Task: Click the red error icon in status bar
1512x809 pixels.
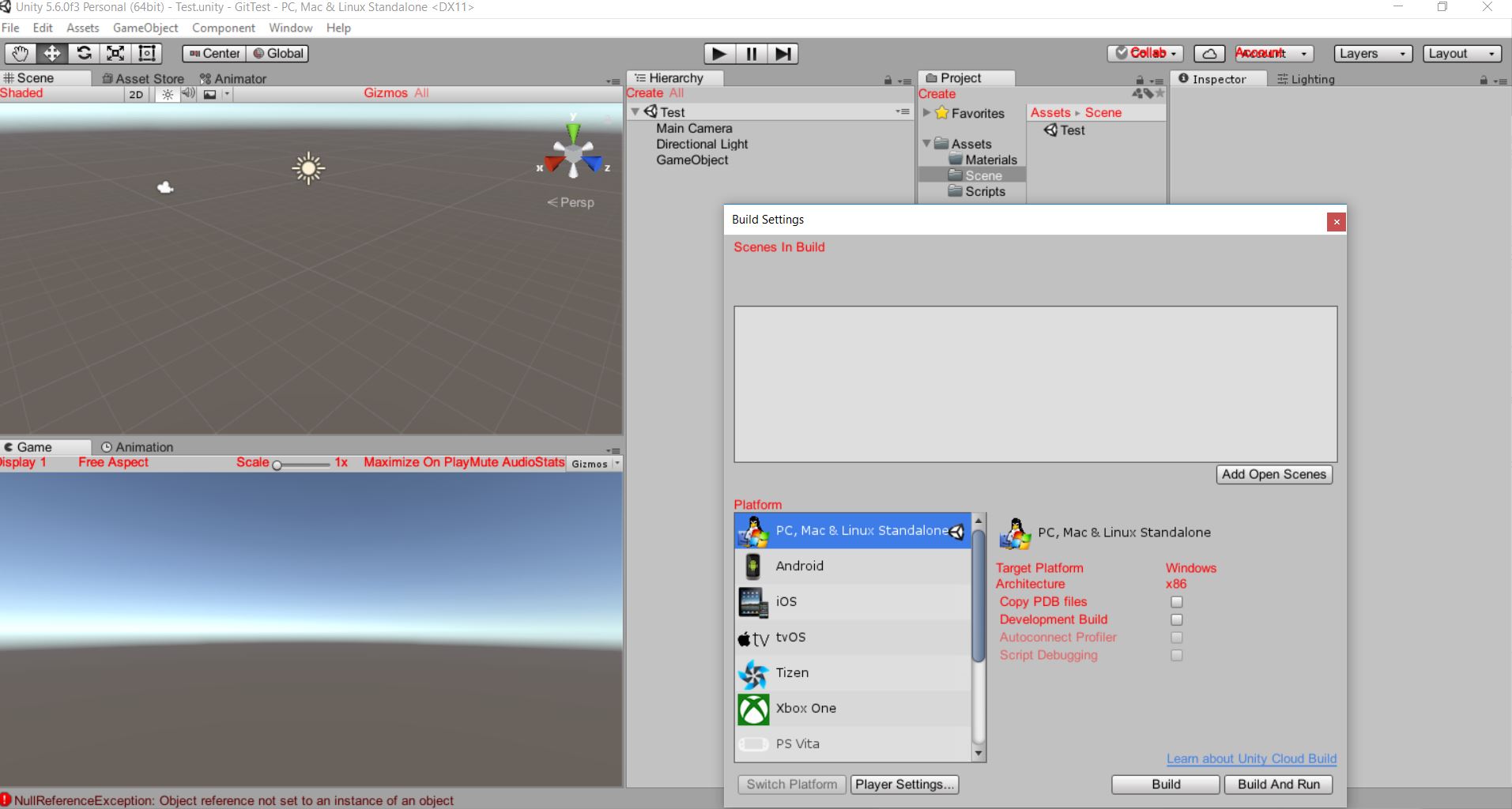Action: tap(6, 800)
